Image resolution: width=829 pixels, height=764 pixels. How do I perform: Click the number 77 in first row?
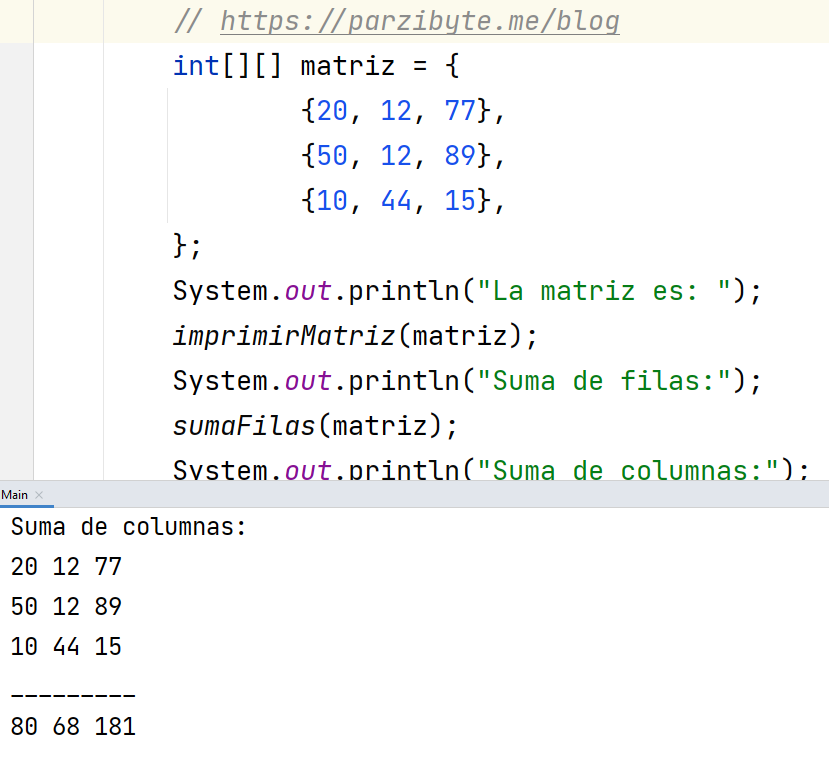tap(460, 111)
